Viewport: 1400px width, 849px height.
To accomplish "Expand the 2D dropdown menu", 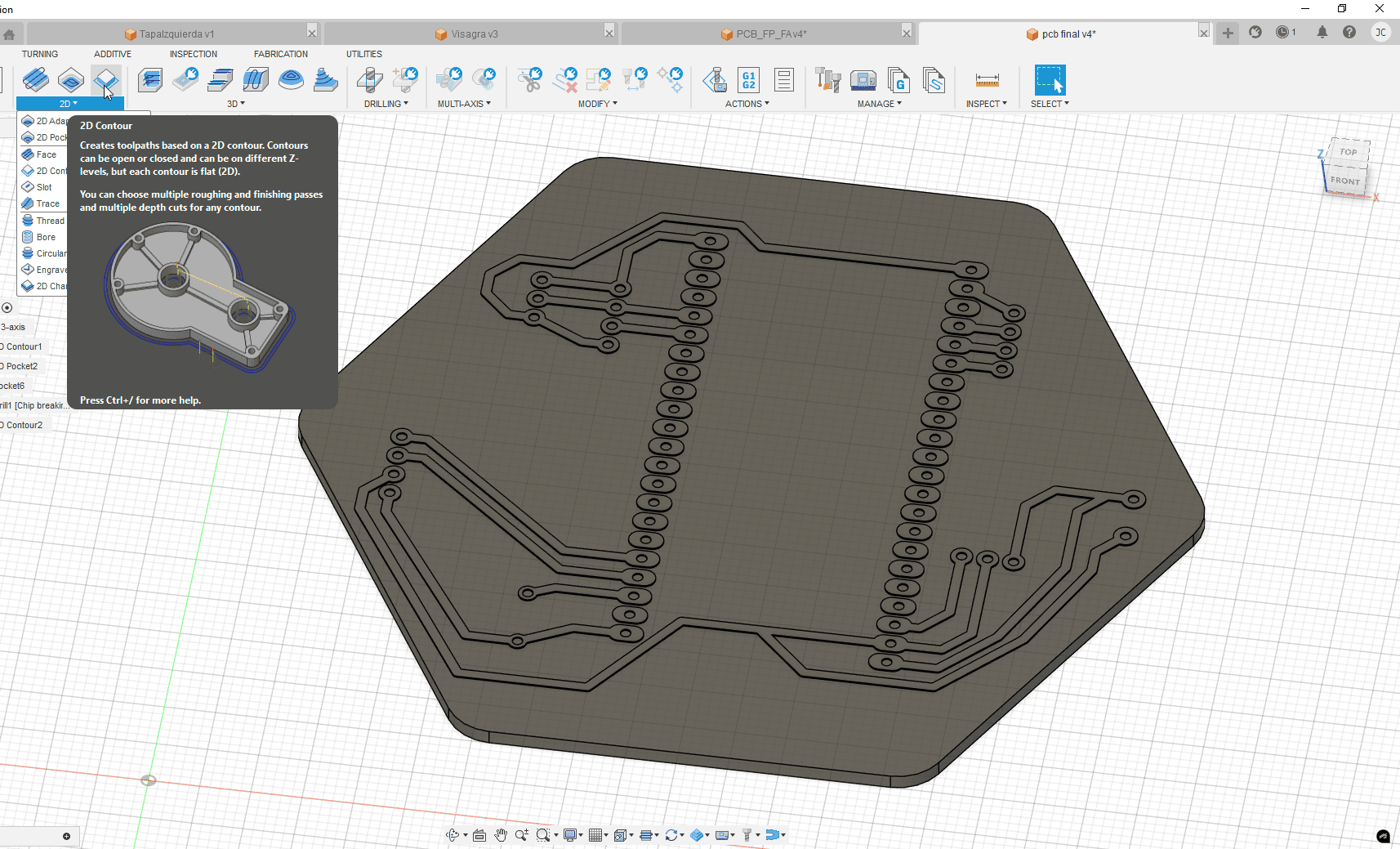I will click(x=69, y=104).
